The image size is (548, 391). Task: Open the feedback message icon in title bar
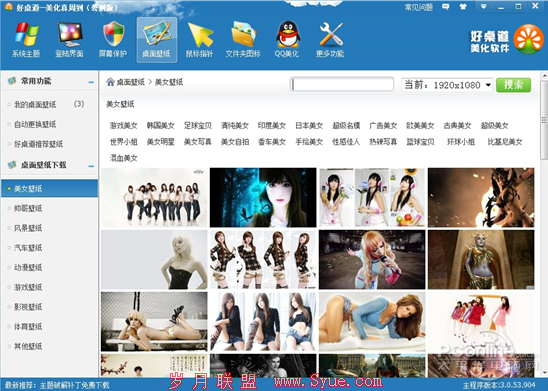[446, 7]
